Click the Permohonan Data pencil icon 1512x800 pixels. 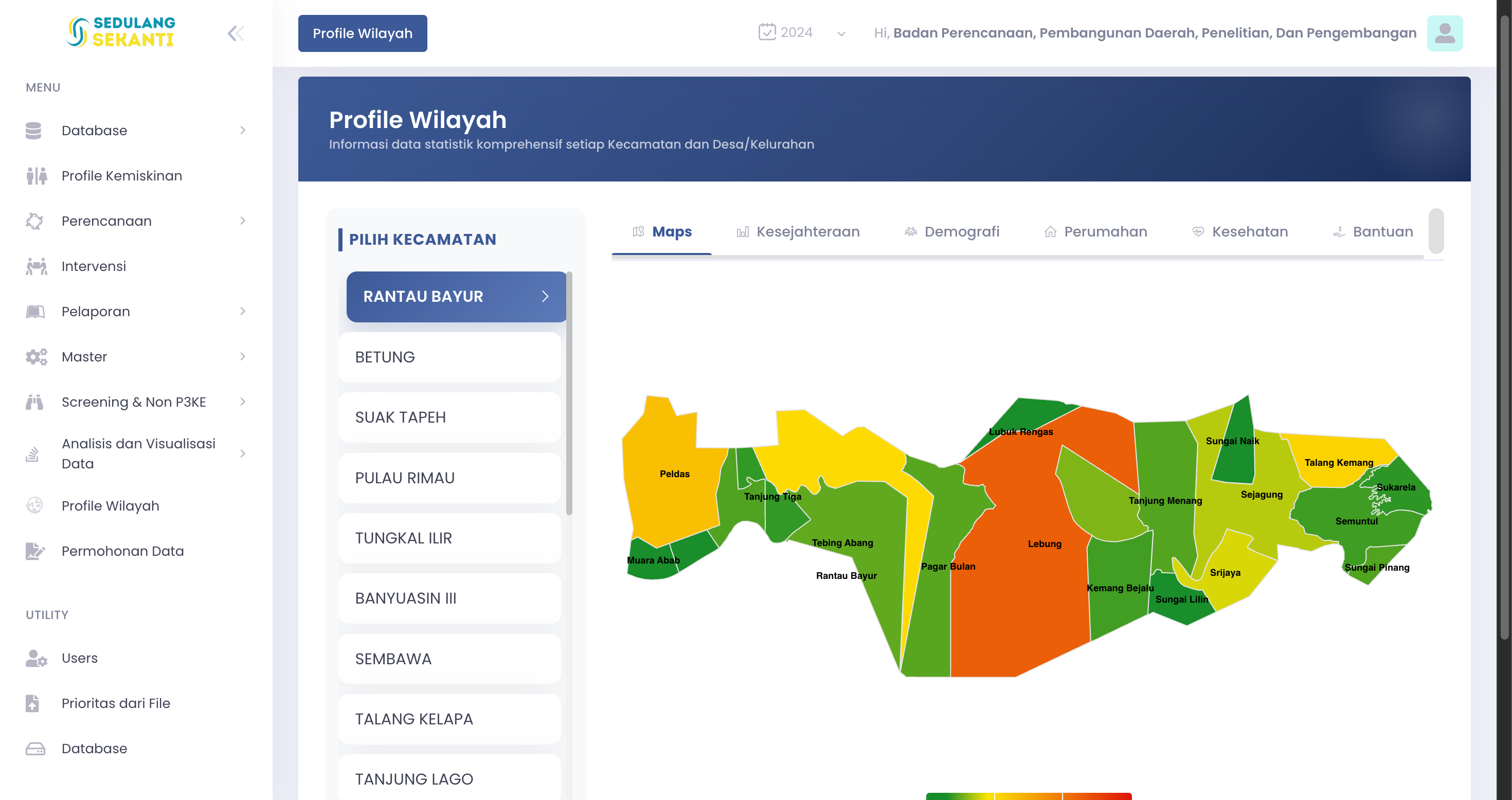[35, 551]
